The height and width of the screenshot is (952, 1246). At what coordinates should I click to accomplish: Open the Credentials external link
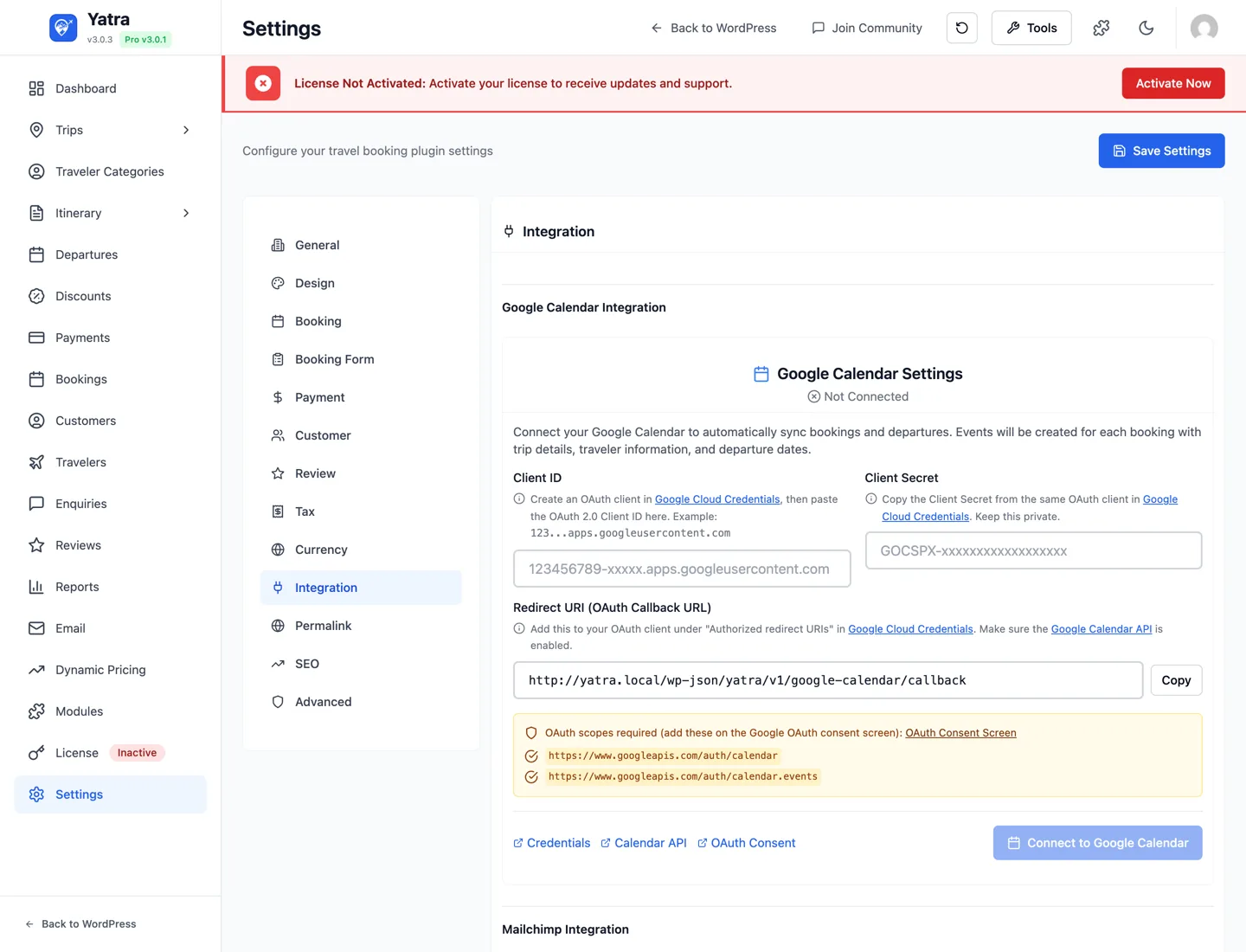(x=552, y=843)
